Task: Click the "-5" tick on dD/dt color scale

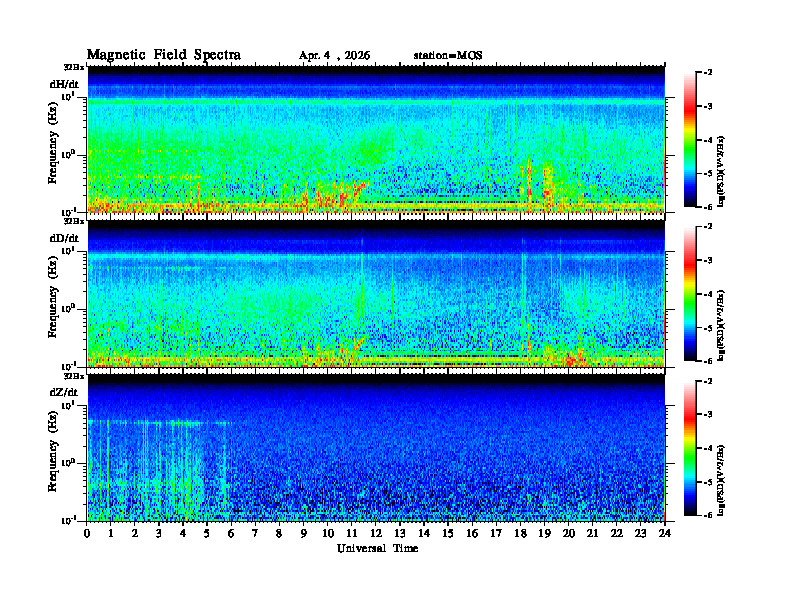Action: click(x=708, y=328)
